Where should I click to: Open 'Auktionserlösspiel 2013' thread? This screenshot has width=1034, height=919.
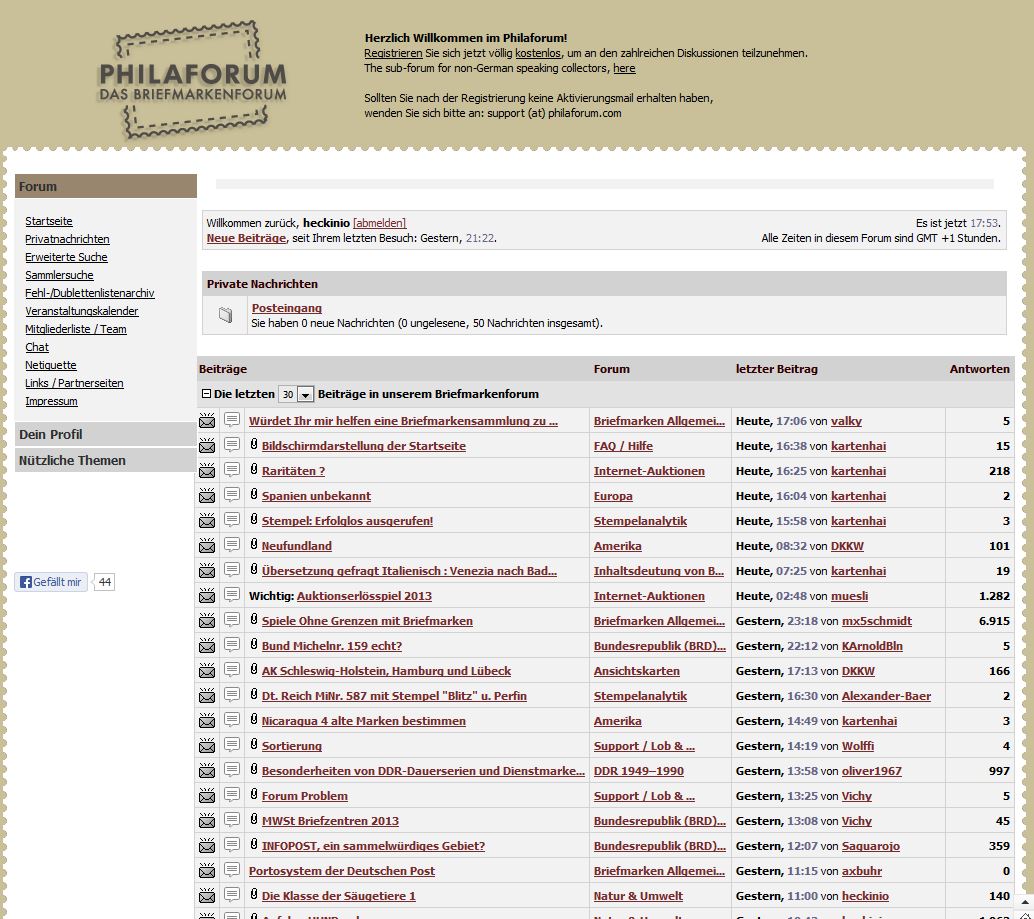[x=364, y=596]
